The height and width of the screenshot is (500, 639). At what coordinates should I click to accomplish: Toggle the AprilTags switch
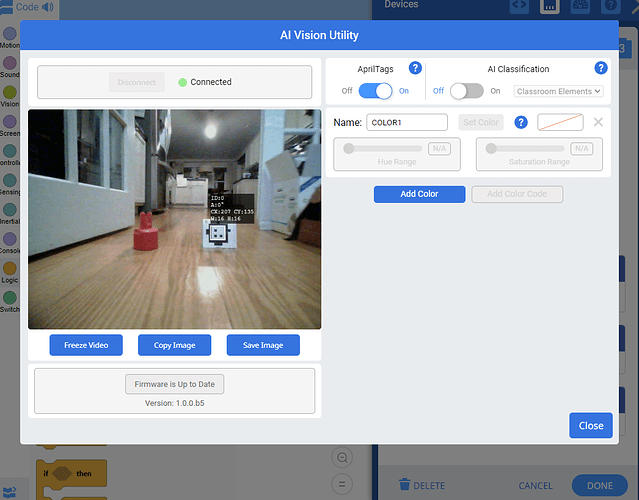tap(375, 91)
